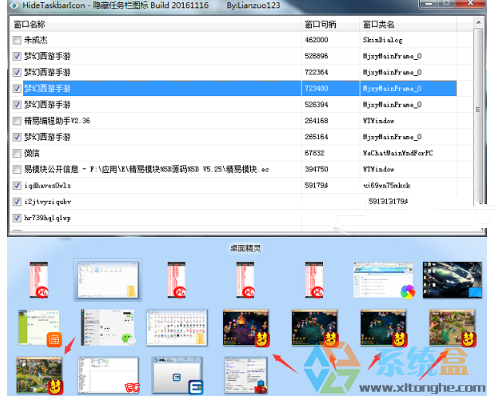Select the iqdhaves0wls window name
The image size is (496, 400).
(47, 186)
